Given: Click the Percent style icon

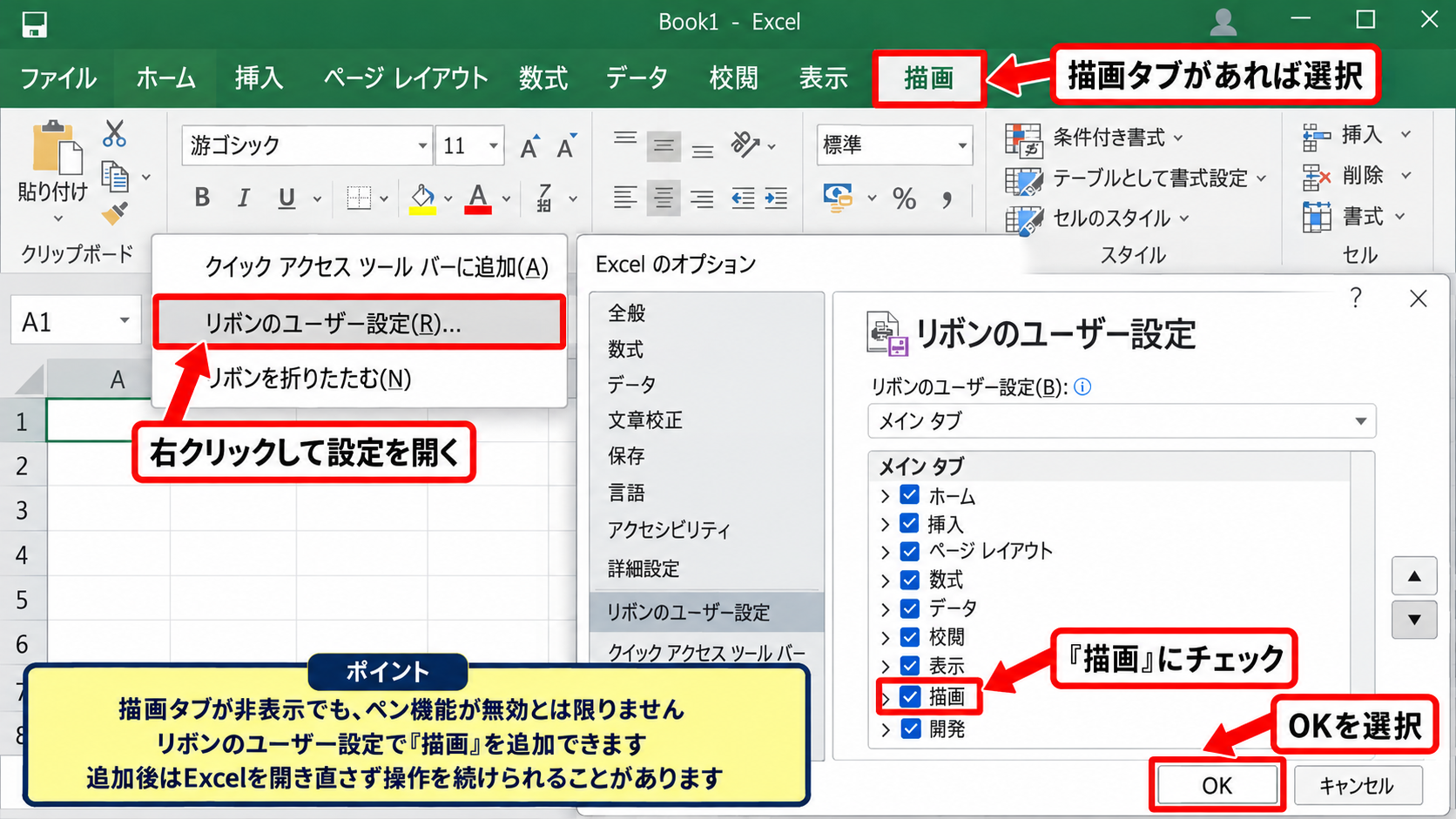Looking at the screenshot, I should coord(905,198).
